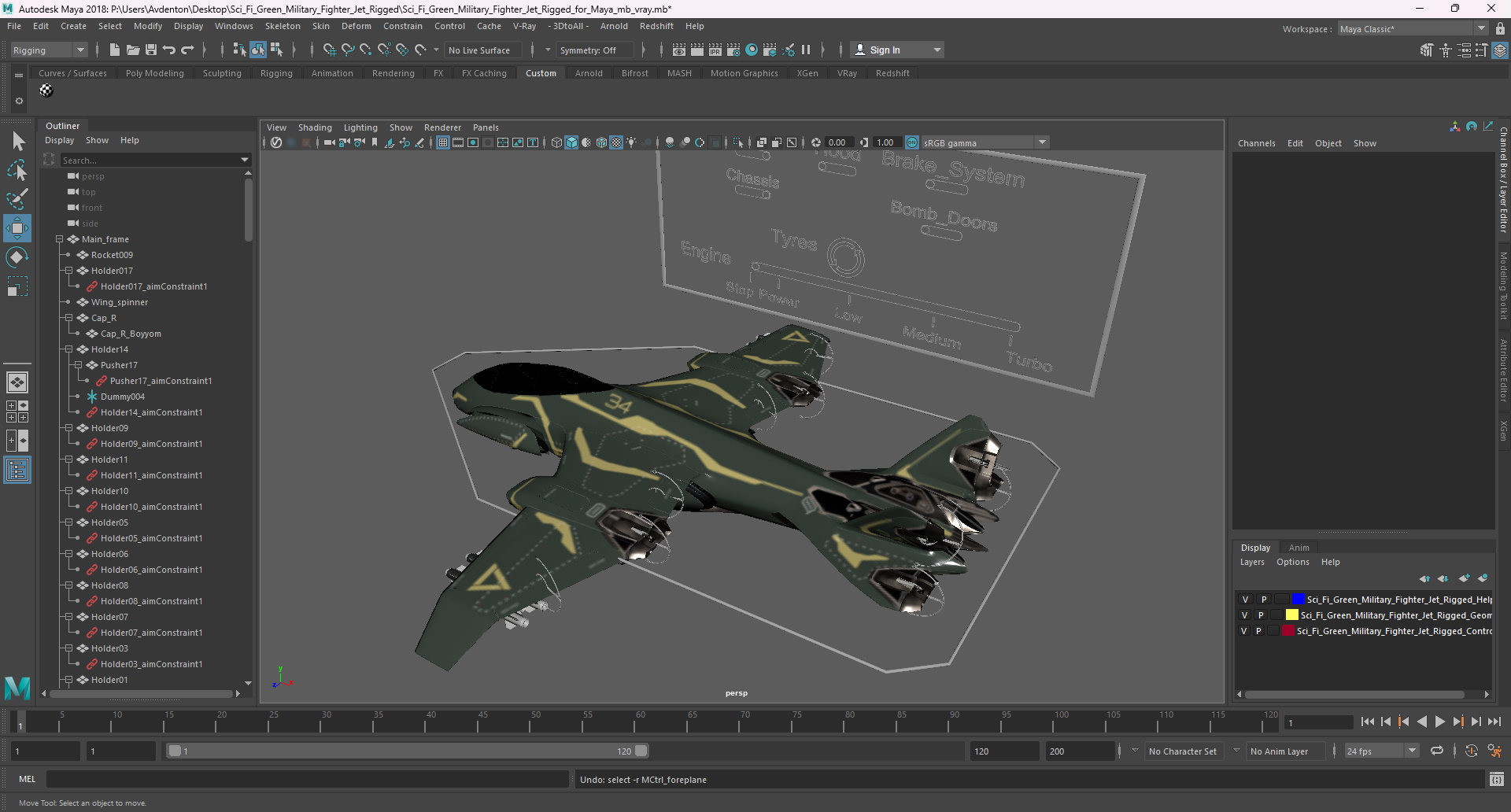Create a new scene with the blank page icon

[114, 50]
